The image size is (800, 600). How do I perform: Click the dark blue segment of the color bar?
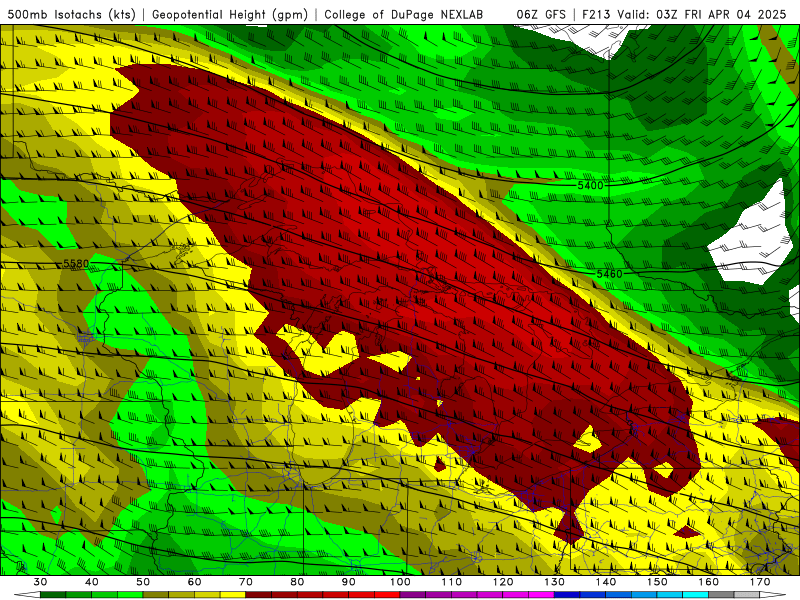pyautogui.click(x=567, y=595)
